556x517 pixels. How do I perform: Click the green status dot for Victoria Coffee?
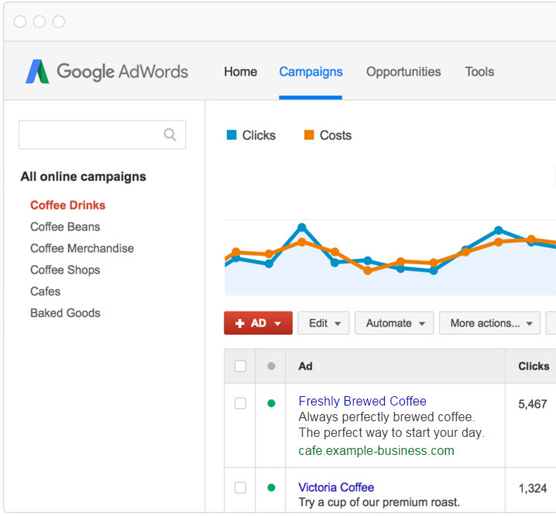click(x=271, y=488)
